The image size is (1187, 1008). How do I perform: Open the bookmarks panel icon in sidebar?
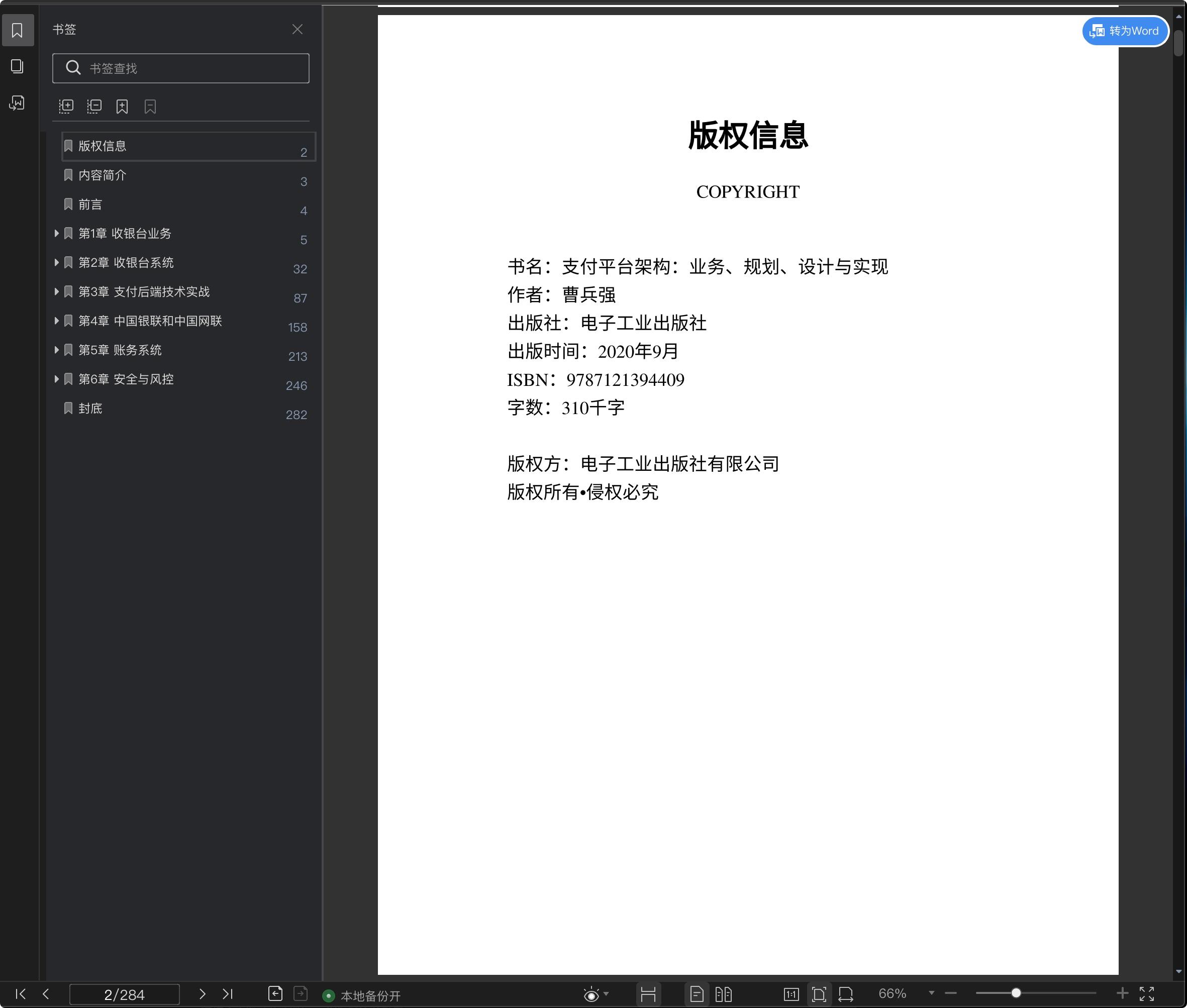pyautogui.click(x=17, y=30)
